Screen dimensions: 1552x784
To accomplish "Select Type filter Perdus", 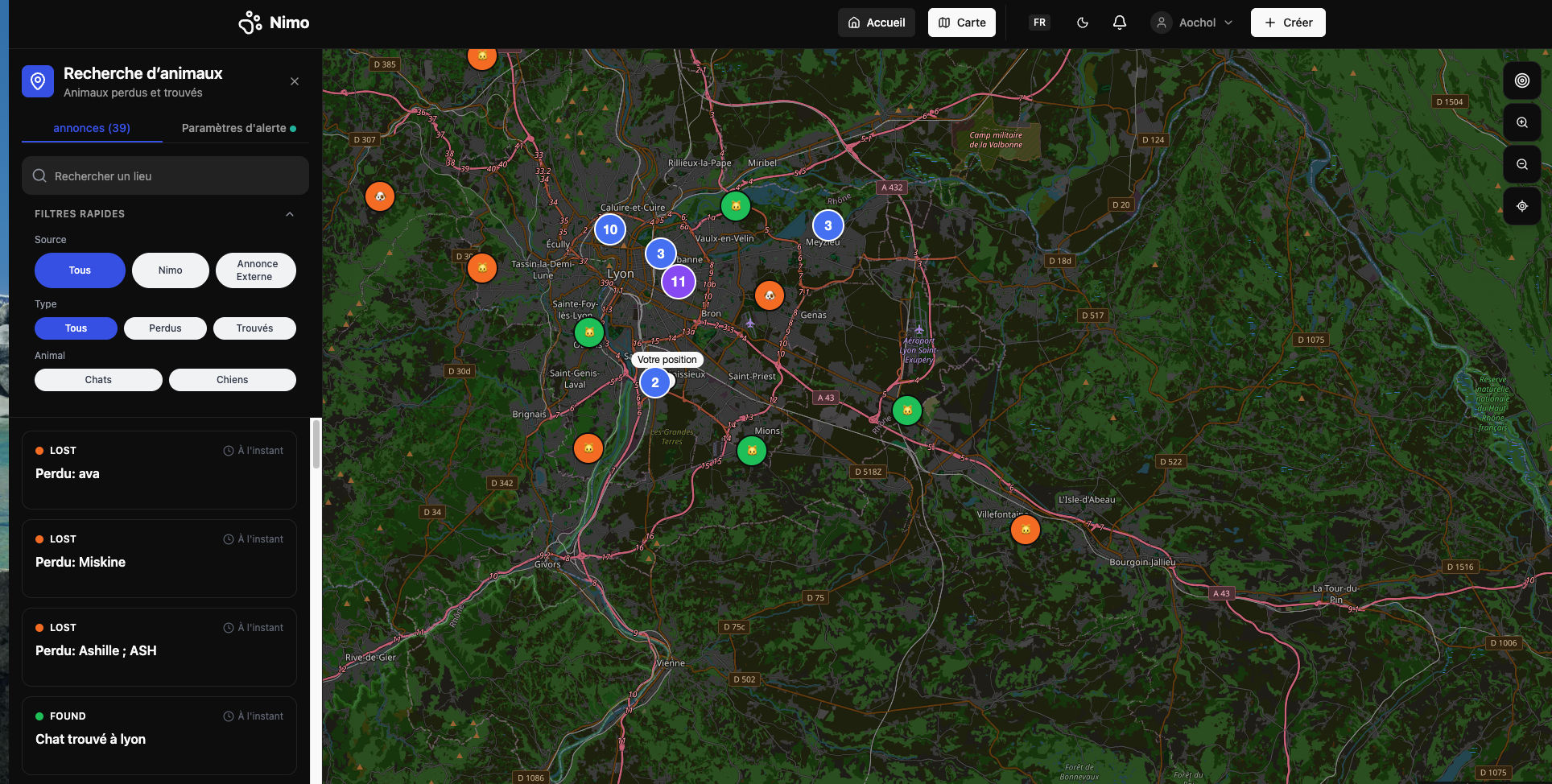I will (165, 328).
